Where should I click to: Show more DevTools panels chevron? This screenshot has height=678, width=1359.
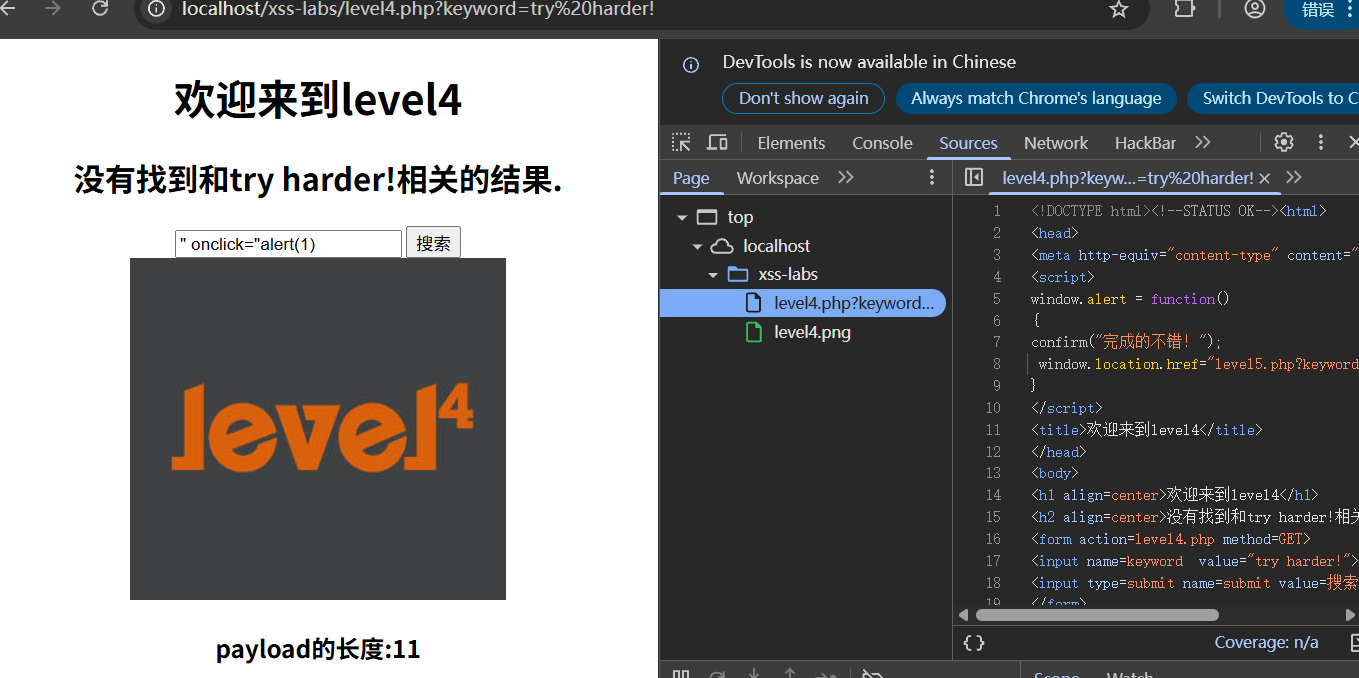(x=1203, y=142)
